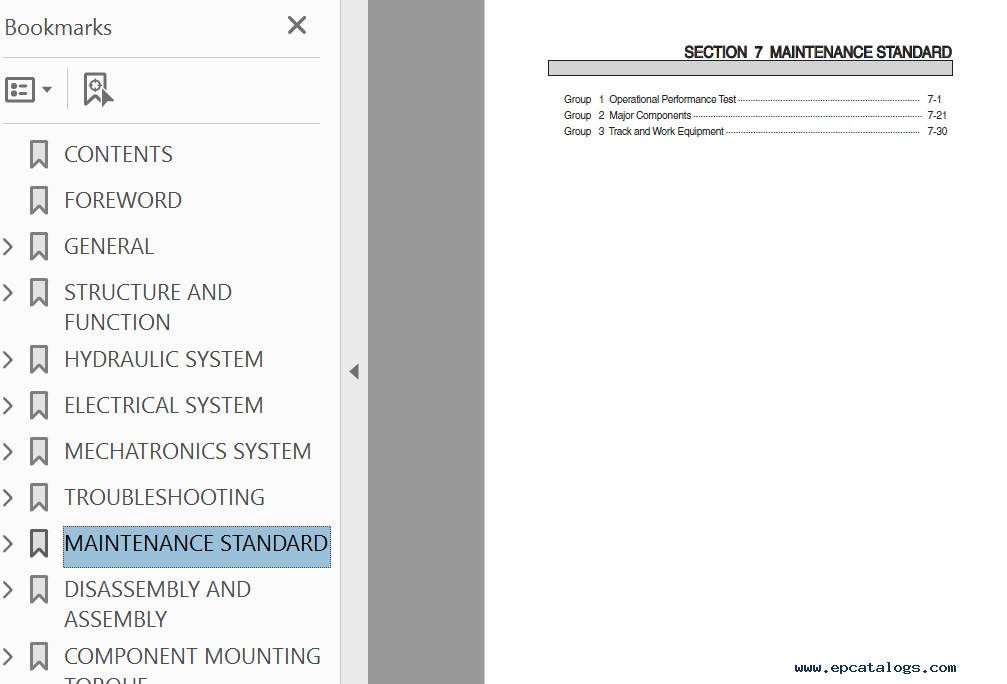
Task: Click page number 7-1
Action: 934,99
